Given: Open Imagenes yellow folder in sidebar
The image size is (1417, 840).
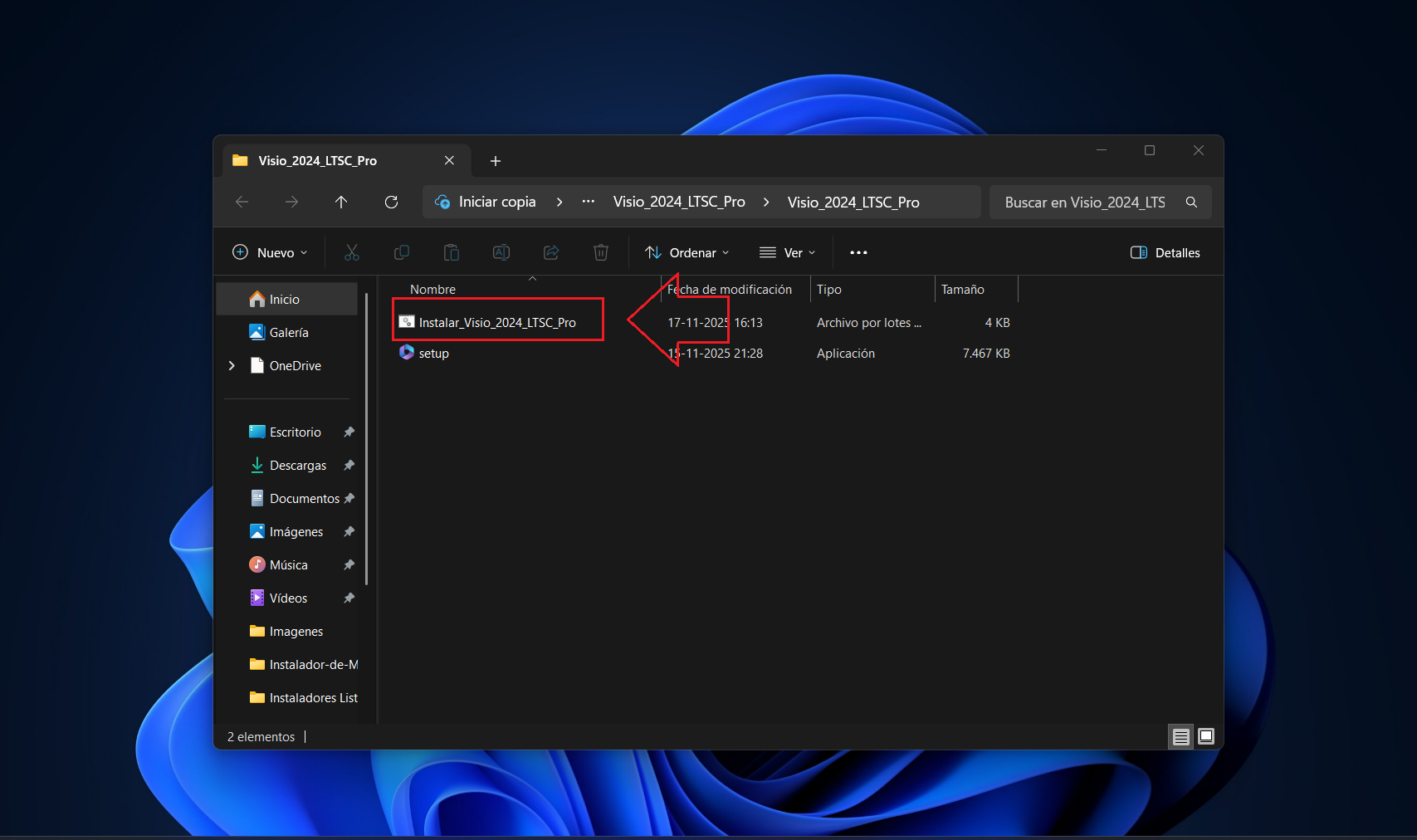Looking at the screenshot, I should pos(287,631).
